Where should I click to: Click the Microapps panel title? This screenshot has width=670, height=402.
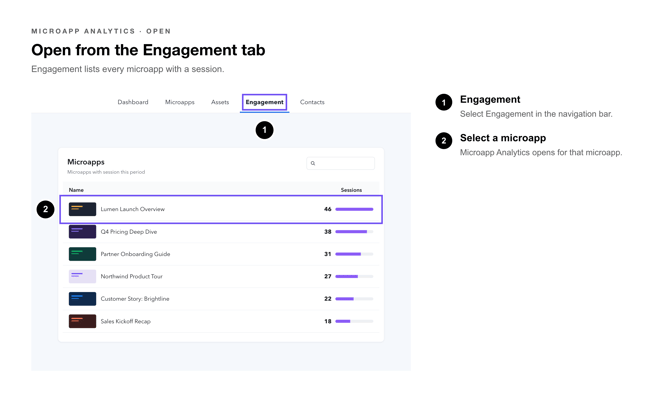[86, 162]
